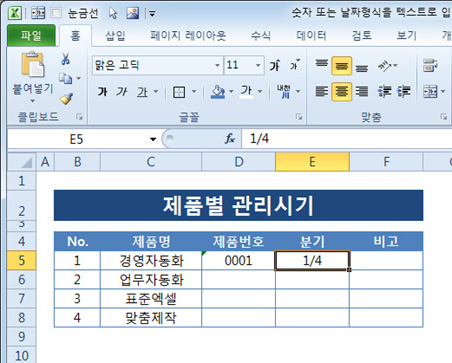
Task: Open the underline style dropdown arrow
Action: [156, 91]
